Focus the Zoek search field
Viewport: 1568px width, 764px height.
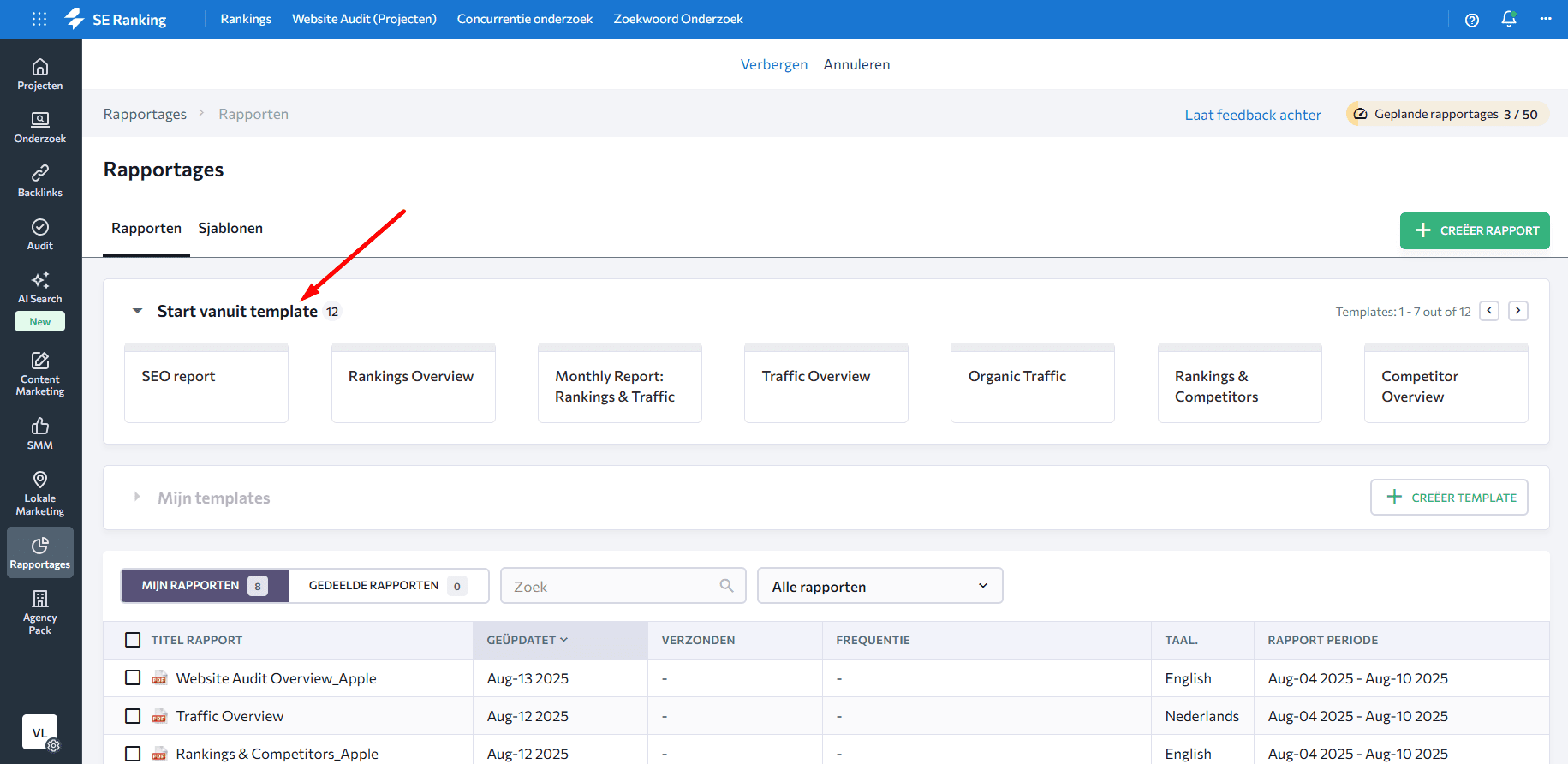point(623,586)
